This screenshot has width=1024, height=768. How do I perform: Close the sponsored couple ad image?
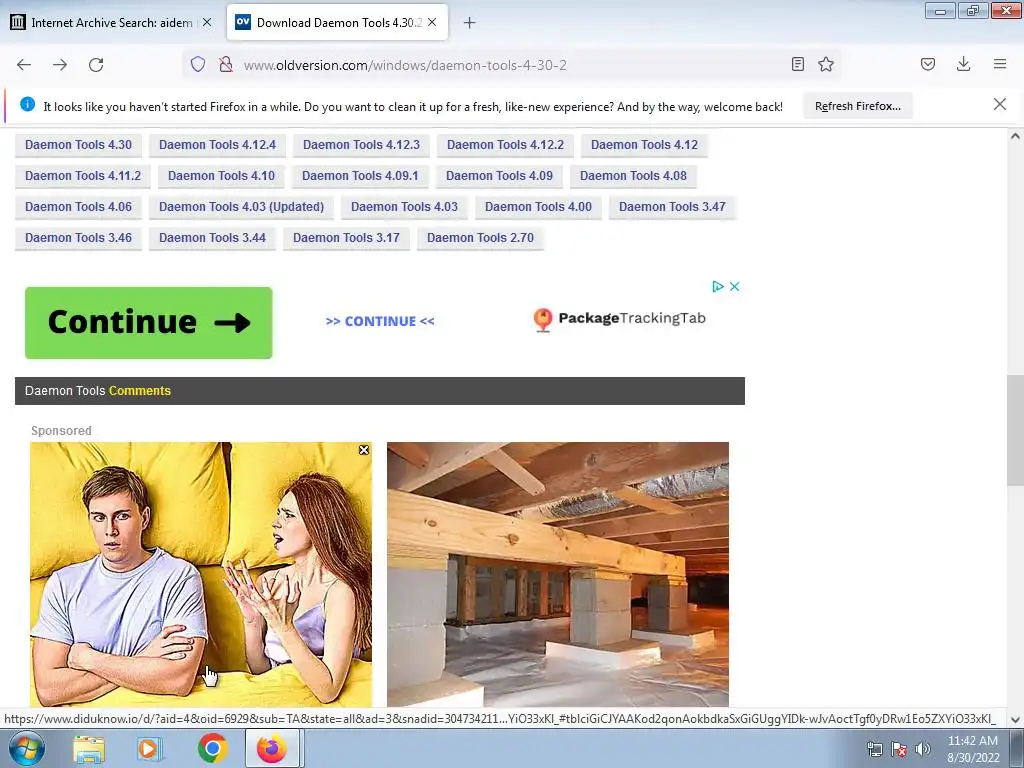pos(364,450)
